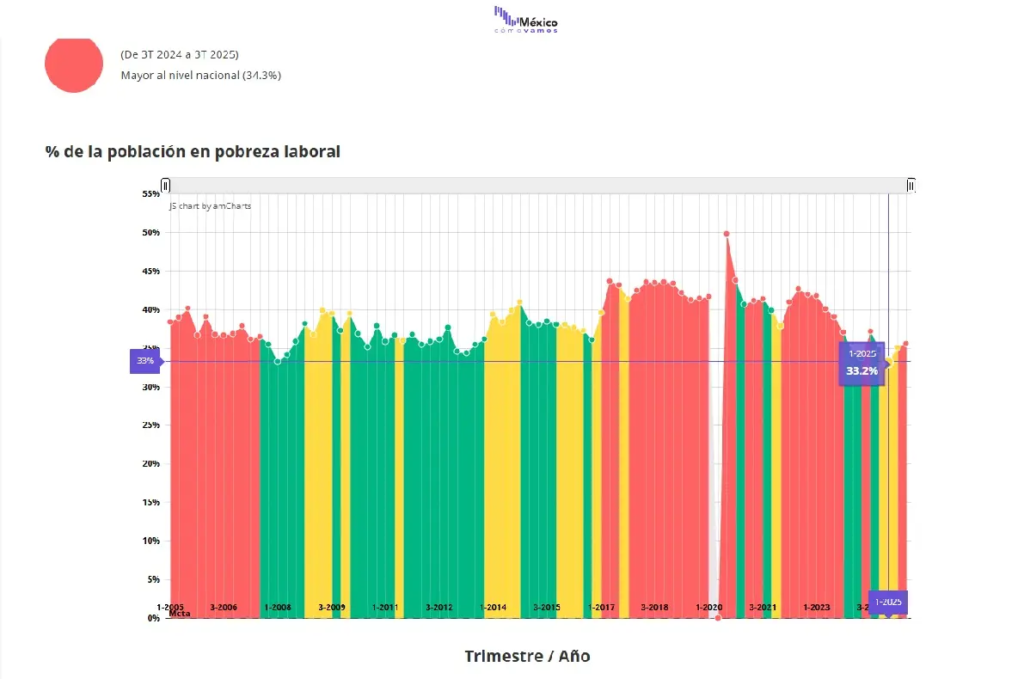Click the Trimestre / Año axis title
The width and height of the screenshot is (1024, 679).
527,656
